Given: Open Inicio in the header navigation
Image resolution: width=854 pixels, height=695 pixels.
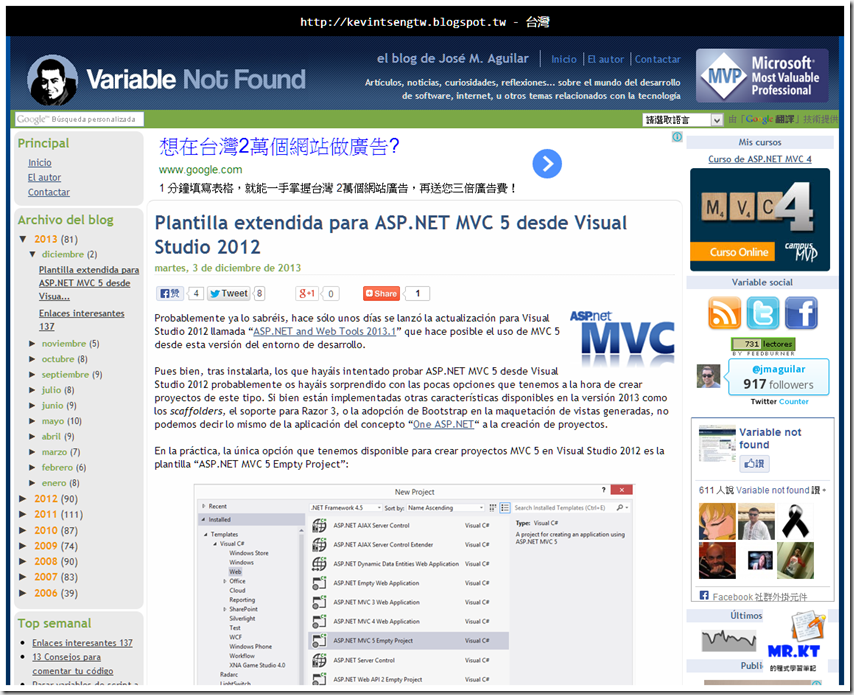Looking at the screenshot, I should (x=564, y=59).
